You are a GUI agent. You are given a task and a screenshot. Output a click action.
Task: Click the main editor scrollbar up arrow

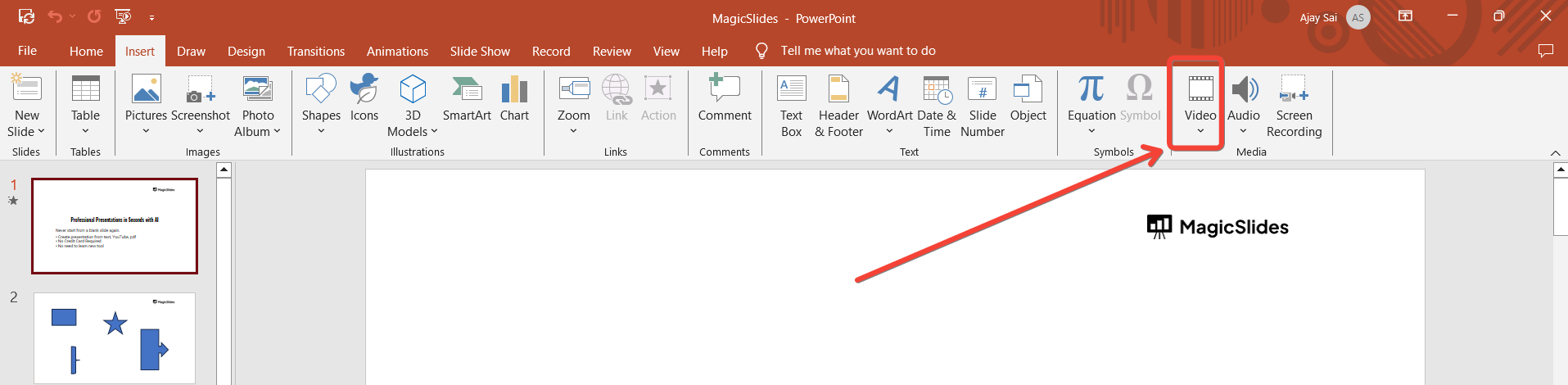point(1561,170)
